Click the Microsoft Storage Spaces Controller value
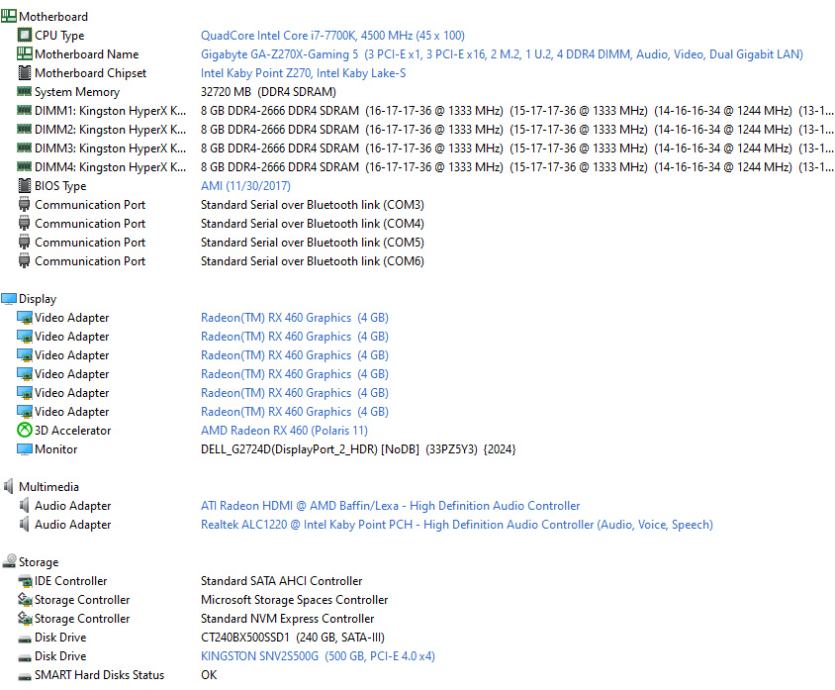 click(294, 599)
